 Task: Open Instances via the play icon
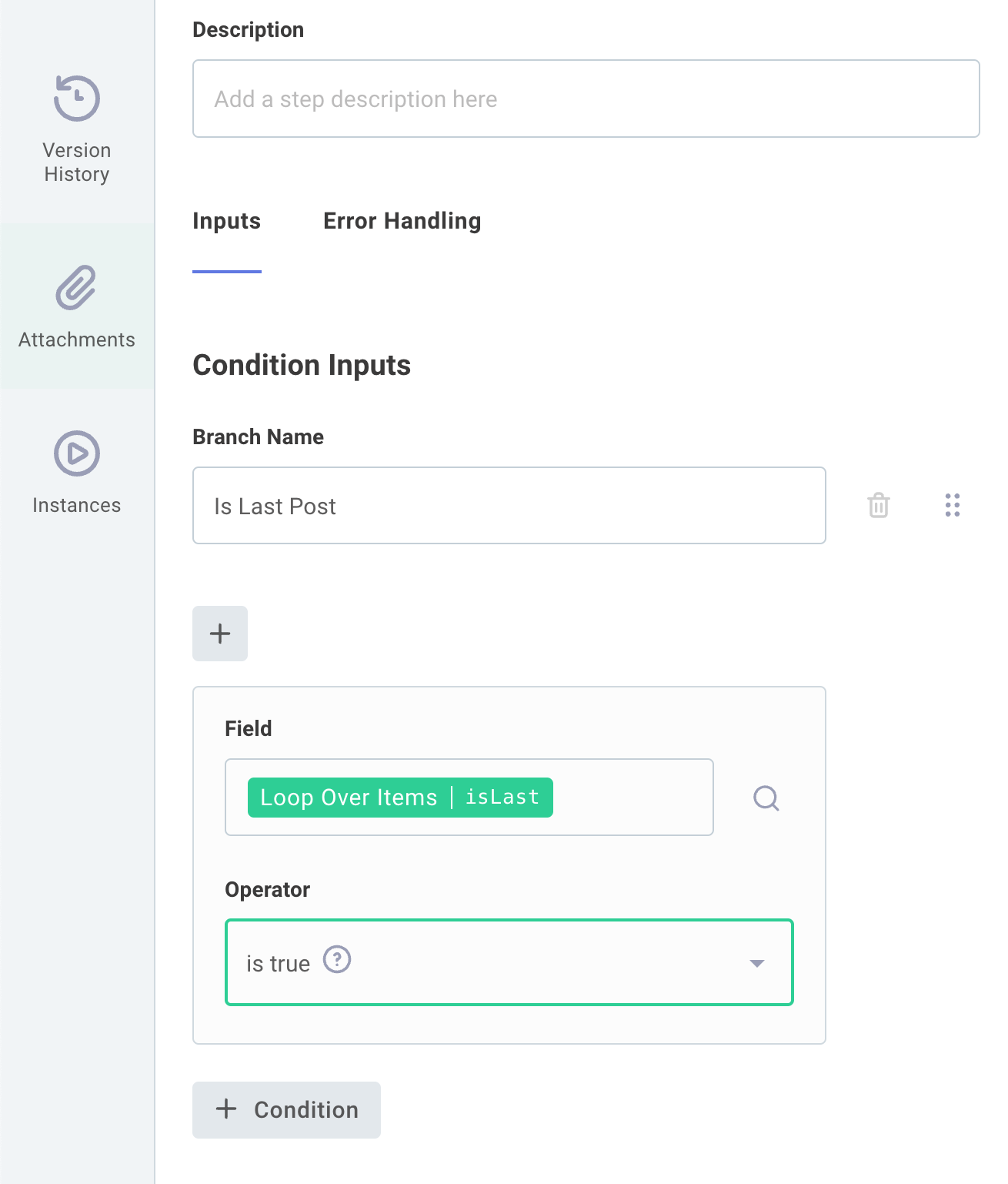[77, 453]
